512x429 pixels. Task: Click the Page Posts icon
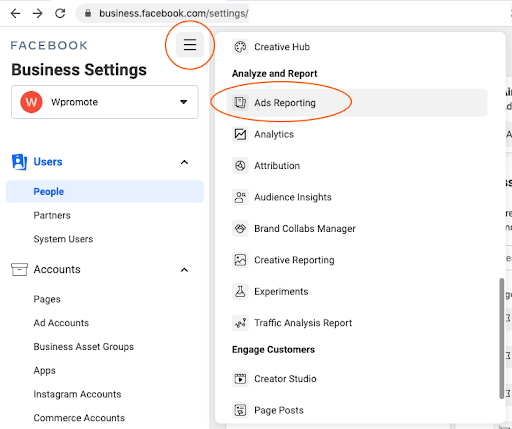[240, 410]
